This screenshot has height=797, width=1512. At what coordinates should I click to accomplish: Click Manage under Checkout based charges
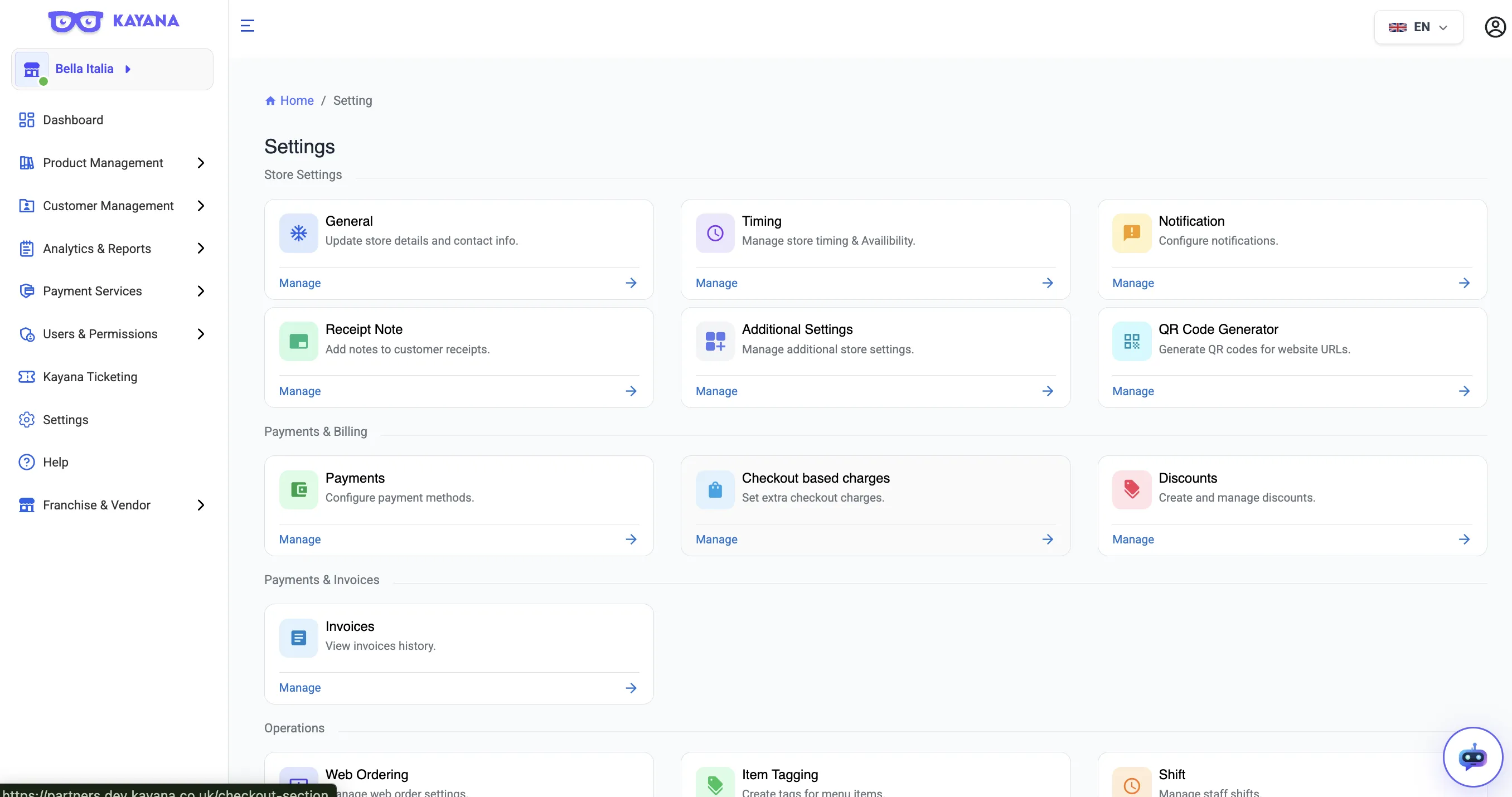coord(716,540)
